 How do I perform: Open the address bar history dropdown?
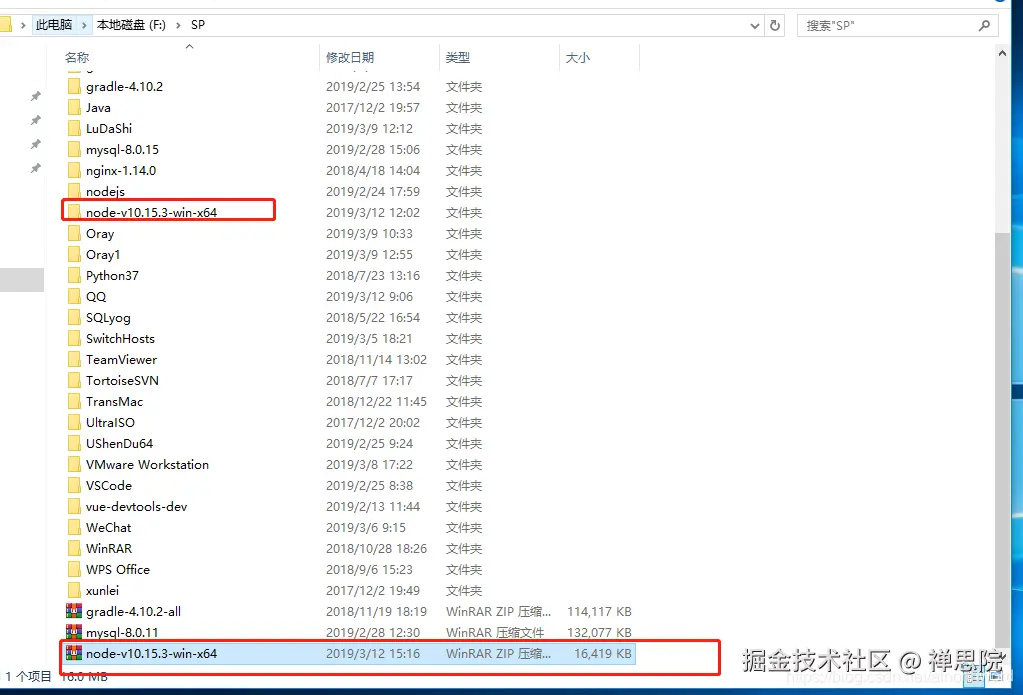click(754, 25)
